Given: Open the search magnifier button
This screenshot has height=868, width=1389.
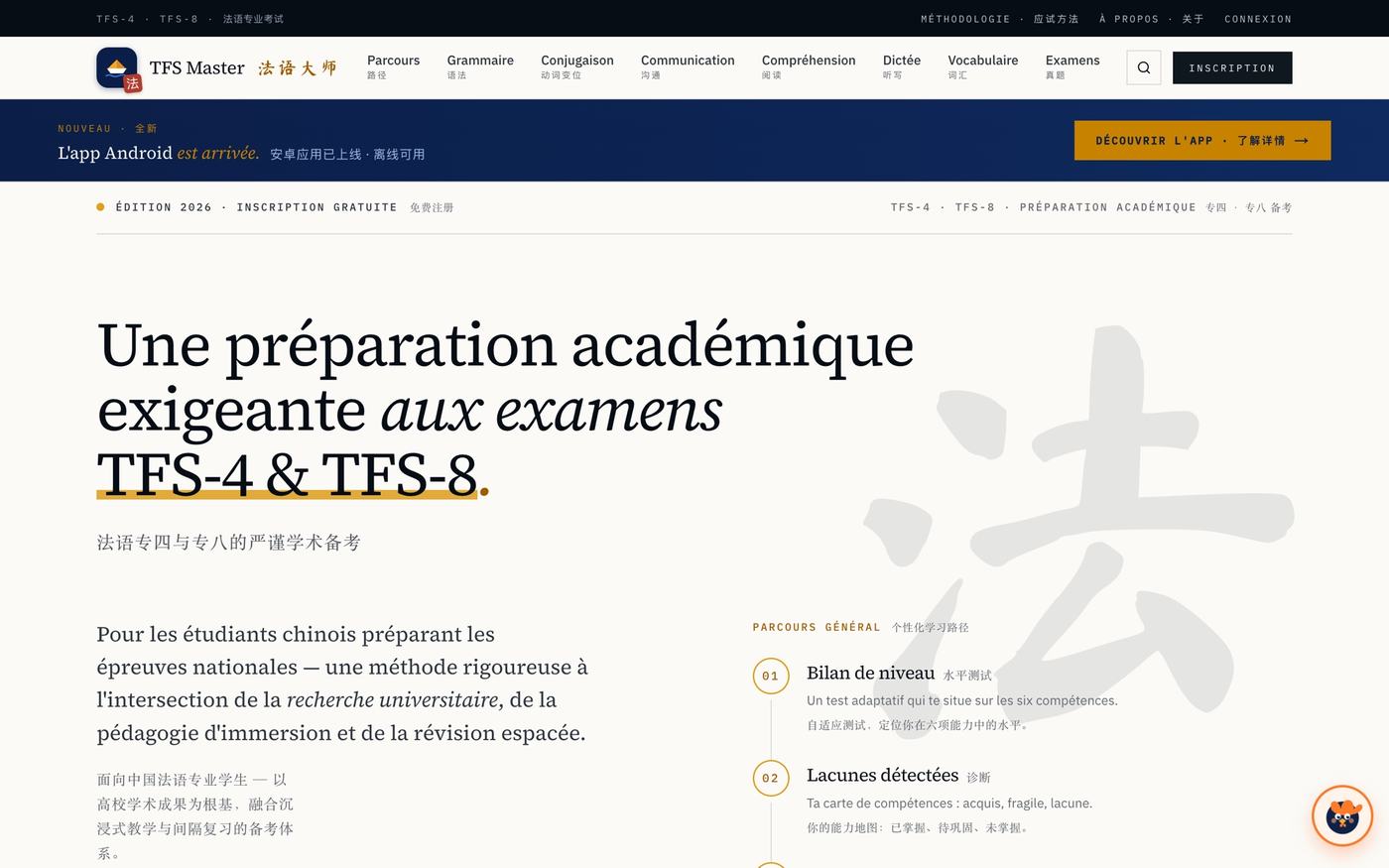Looking at the screenshot, I should [1144, 67].
